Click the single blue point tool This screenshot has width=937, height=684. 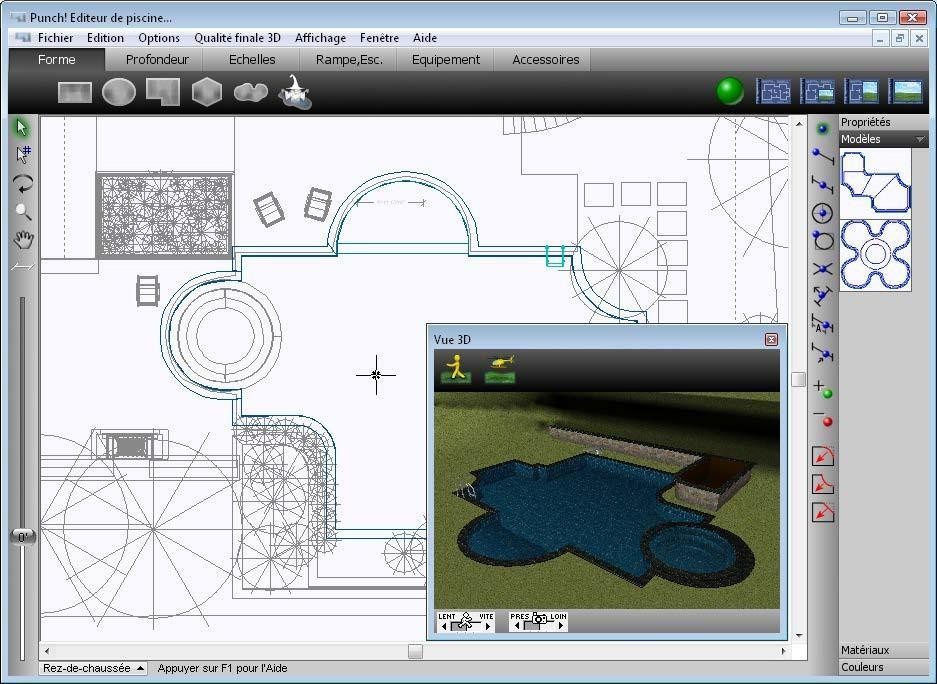(x=823, y=128)
